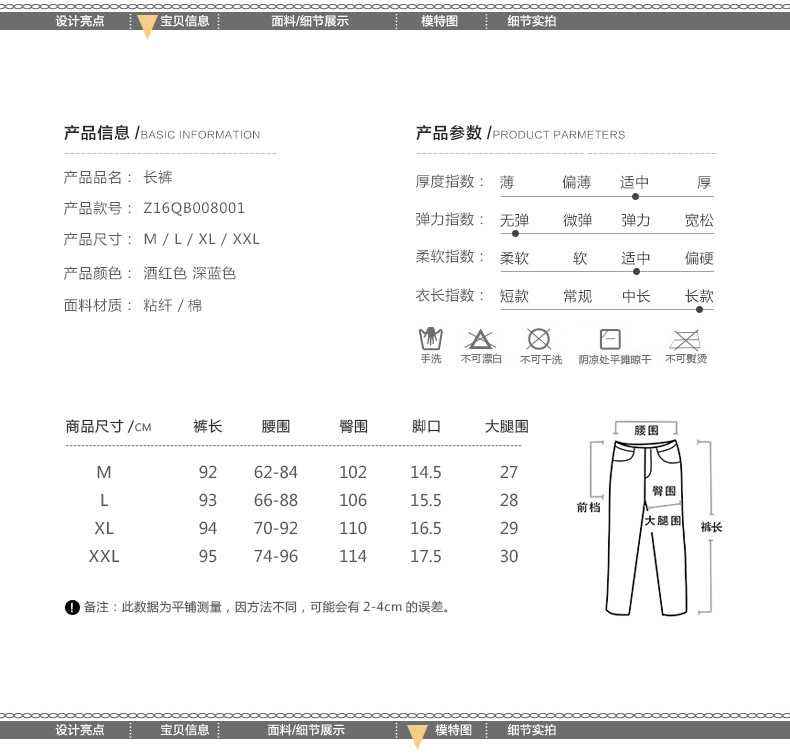790x753 pixels.
Task: Click the dry flat in shade icon
Action: coord(610,338)
